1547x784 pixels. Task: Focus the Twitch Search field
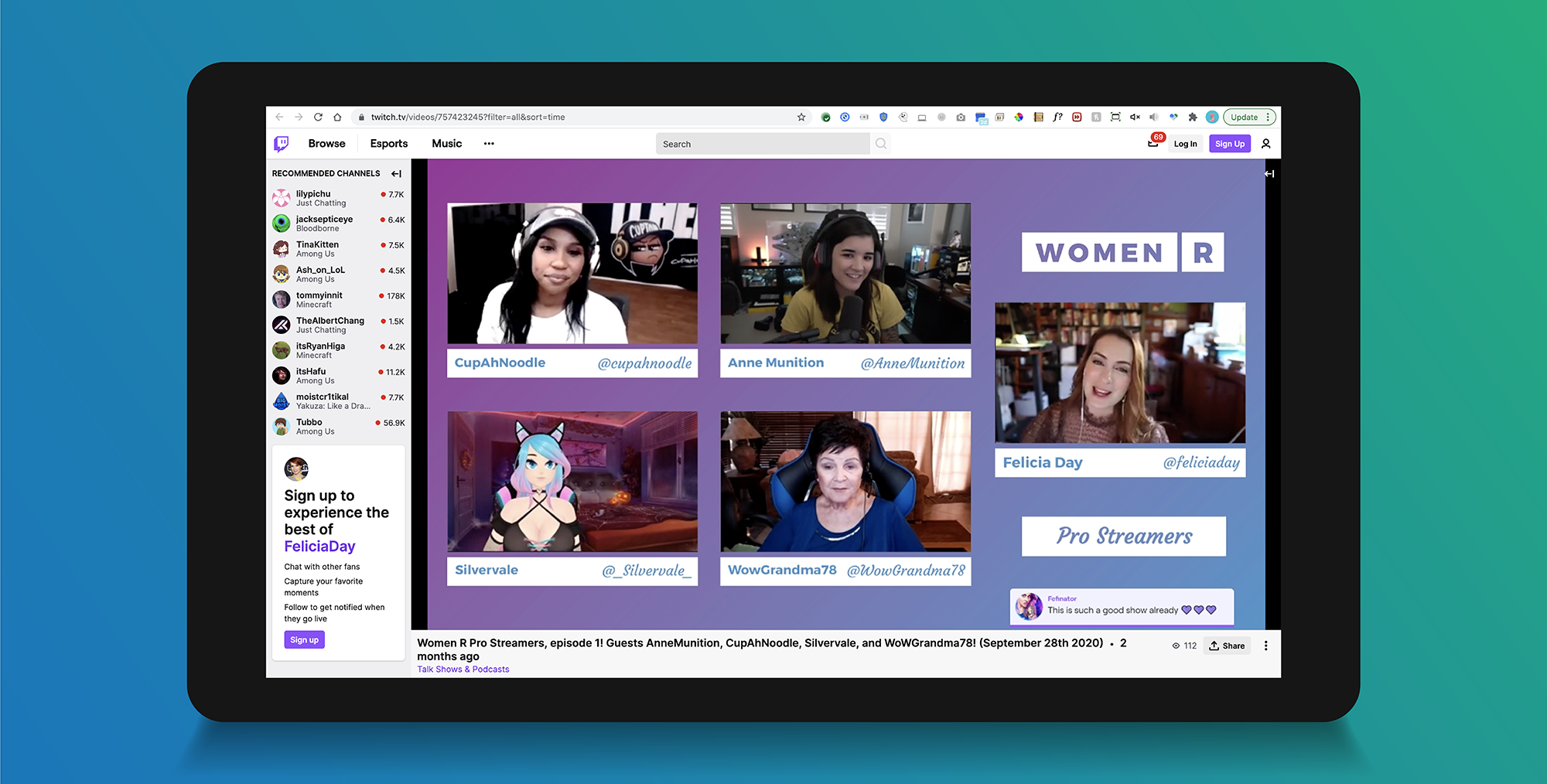tap(763, 144)
